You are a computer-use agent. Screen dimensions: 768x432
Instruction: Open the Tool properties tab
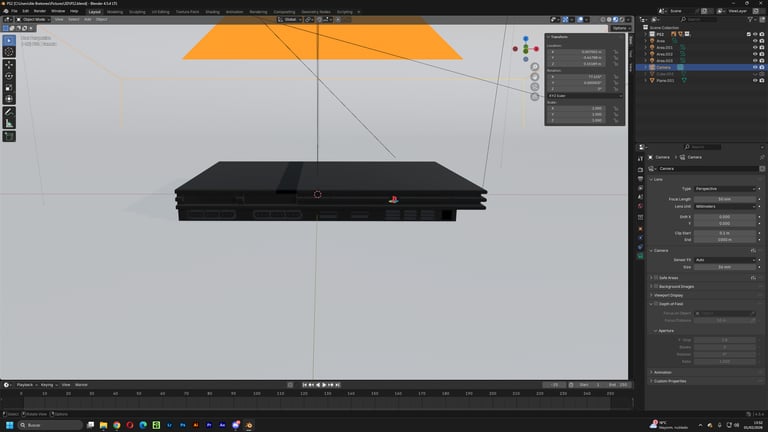point(640,159)
